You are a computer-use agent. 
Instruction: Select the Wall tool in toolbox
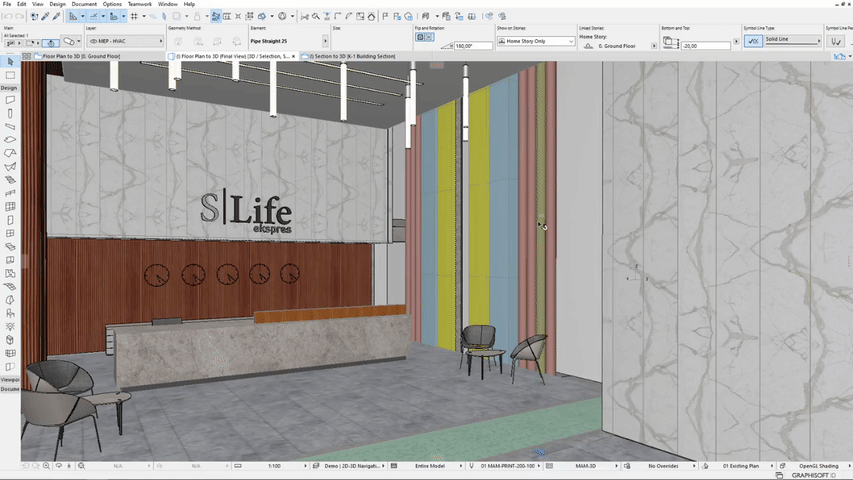click(10, 100)
